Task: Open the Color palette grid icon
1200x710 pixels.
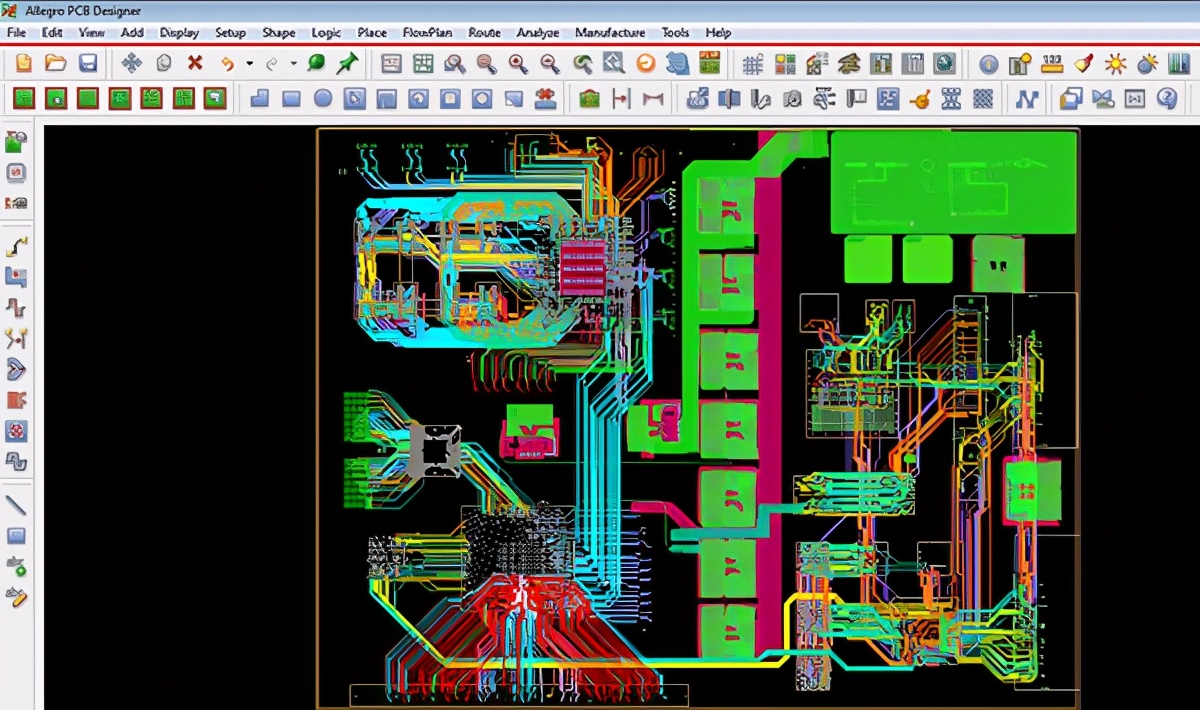Action: [x=785, y=64]
